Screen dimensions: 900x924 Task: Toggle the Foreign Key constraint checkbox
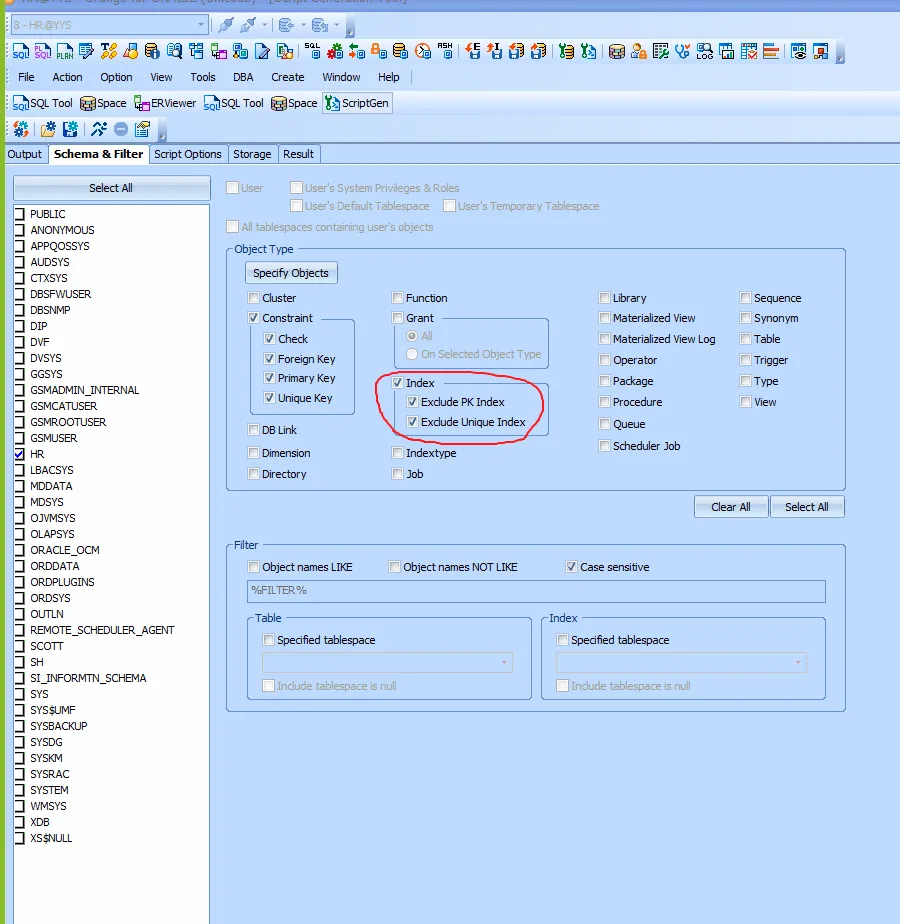click(269, 358)
